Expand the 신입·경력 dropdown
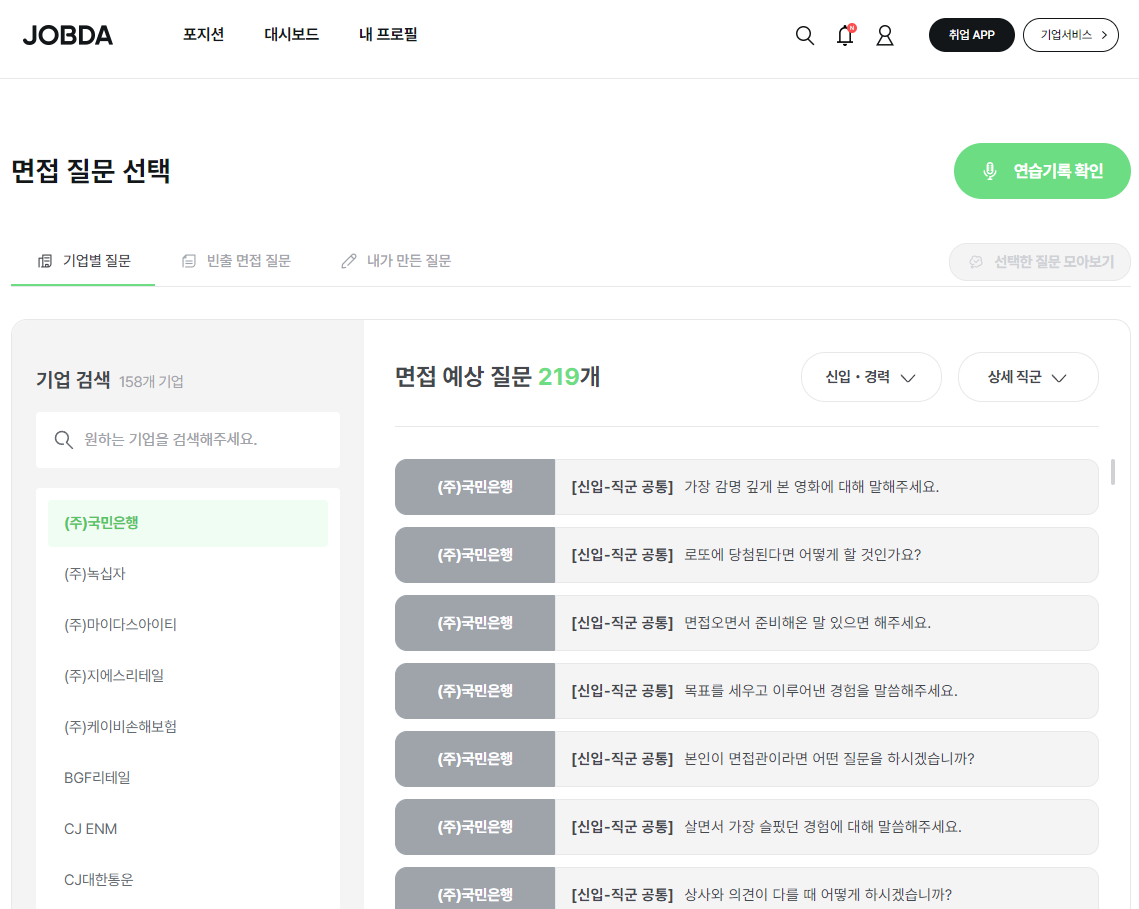The image size is (1139, 909). pyautogui.click(x=871, y=377)
